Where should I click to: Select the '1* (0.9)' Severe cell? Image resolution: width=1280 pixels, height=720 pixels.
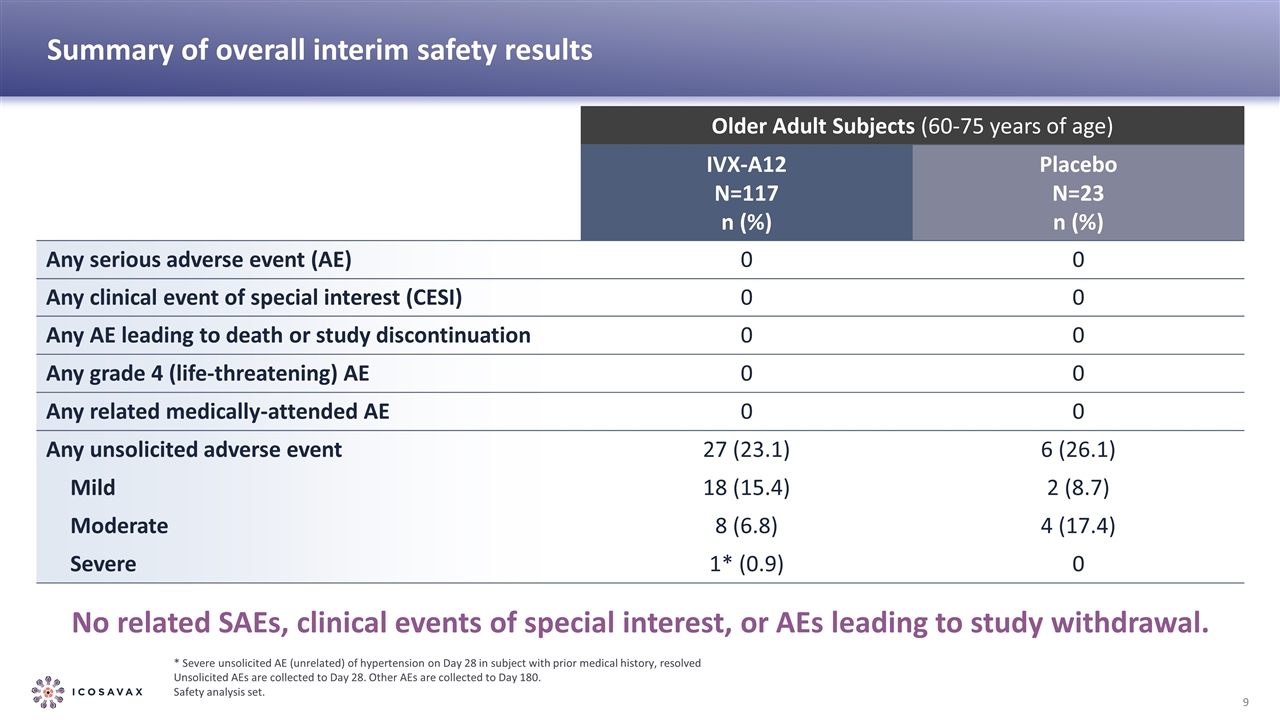pyautogui.click(x=746, y=564)
